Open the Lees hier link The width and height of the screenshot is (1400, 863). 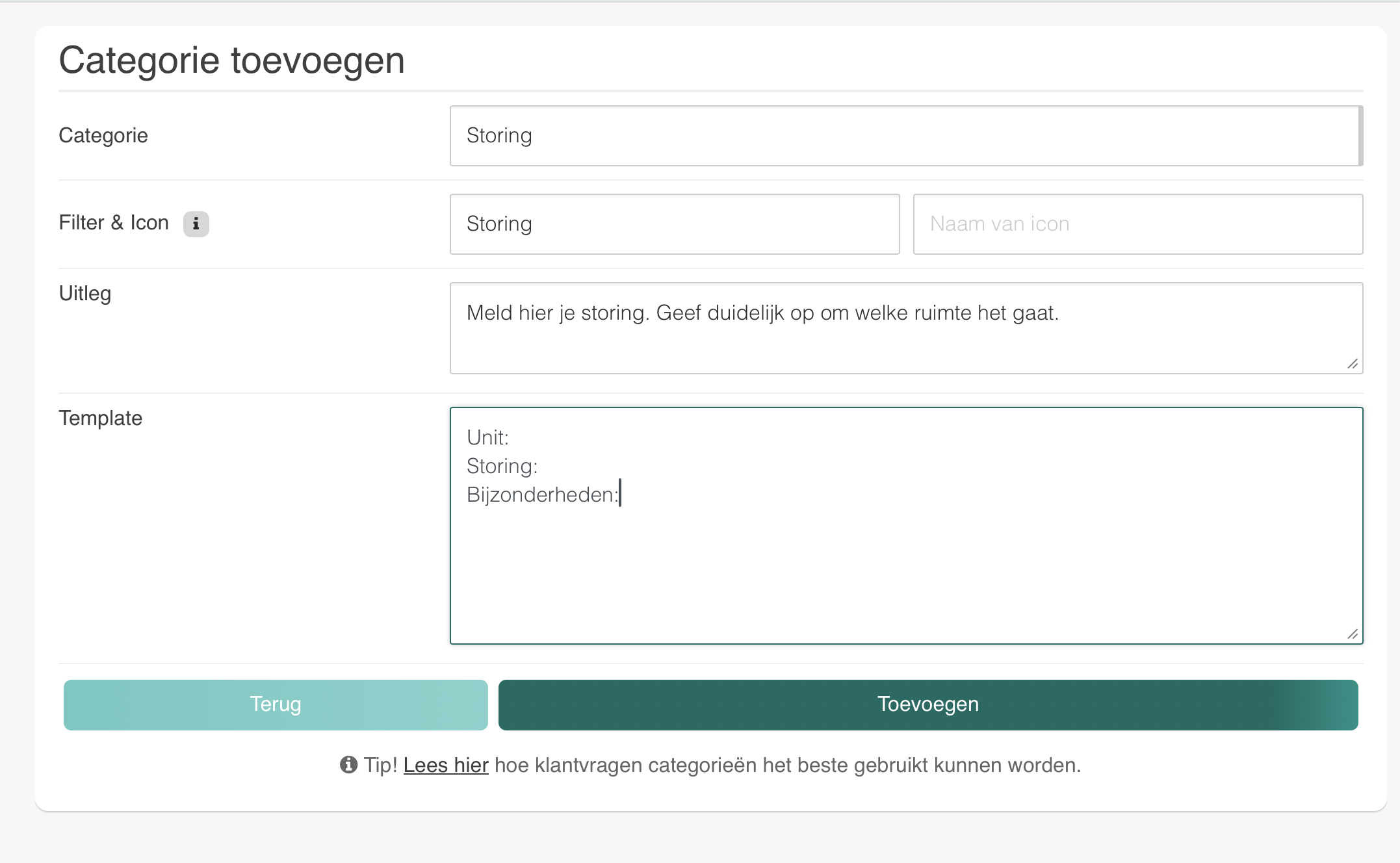pyautogui.click(x=446, y=765)
